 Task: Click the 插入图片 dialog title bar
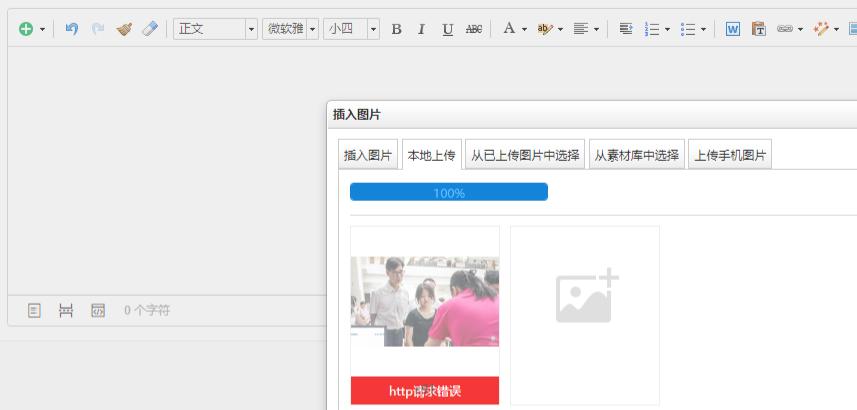pyautogui.click(x=592, y=115)
